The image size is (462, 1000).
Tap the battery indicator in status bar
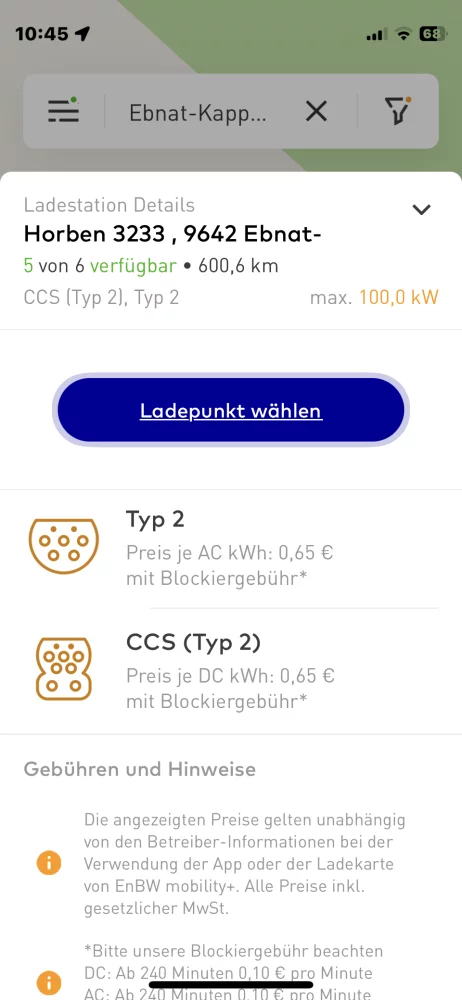(433, 34)
